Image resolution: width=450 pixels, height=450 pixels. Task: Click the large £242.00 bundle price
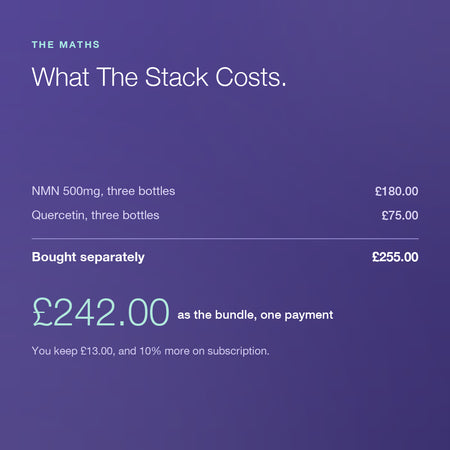pyautogui.click(x=101, y=312)
